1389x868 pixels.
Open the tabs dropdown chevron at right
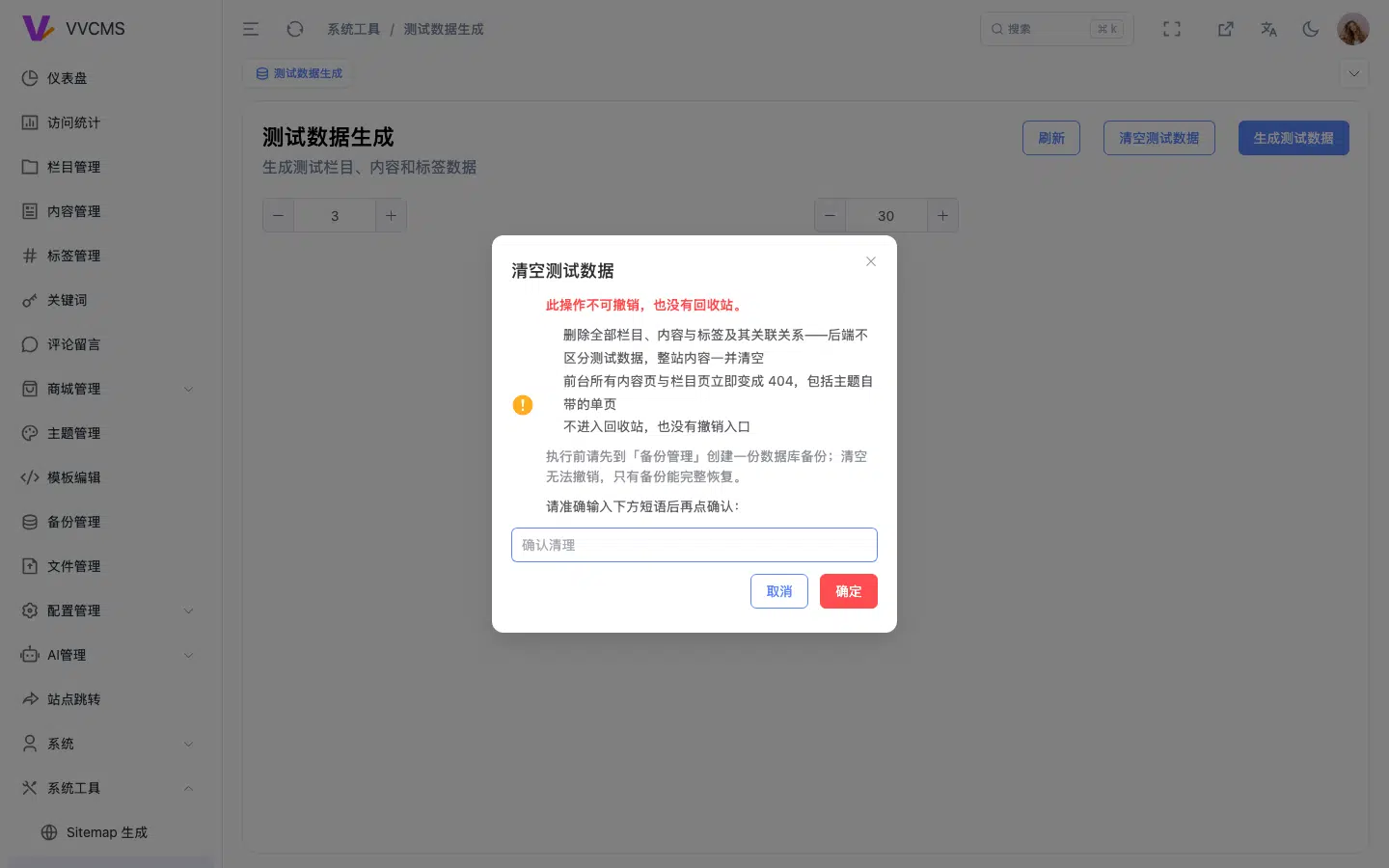pos(1354,73)
